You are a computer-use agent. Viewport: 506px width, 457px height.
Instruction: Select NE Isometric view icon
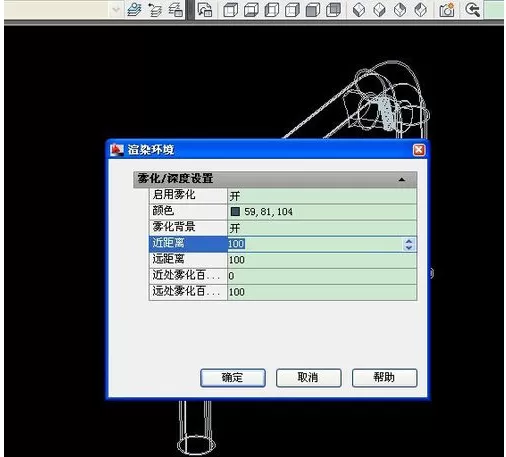(x=400, y=10)
